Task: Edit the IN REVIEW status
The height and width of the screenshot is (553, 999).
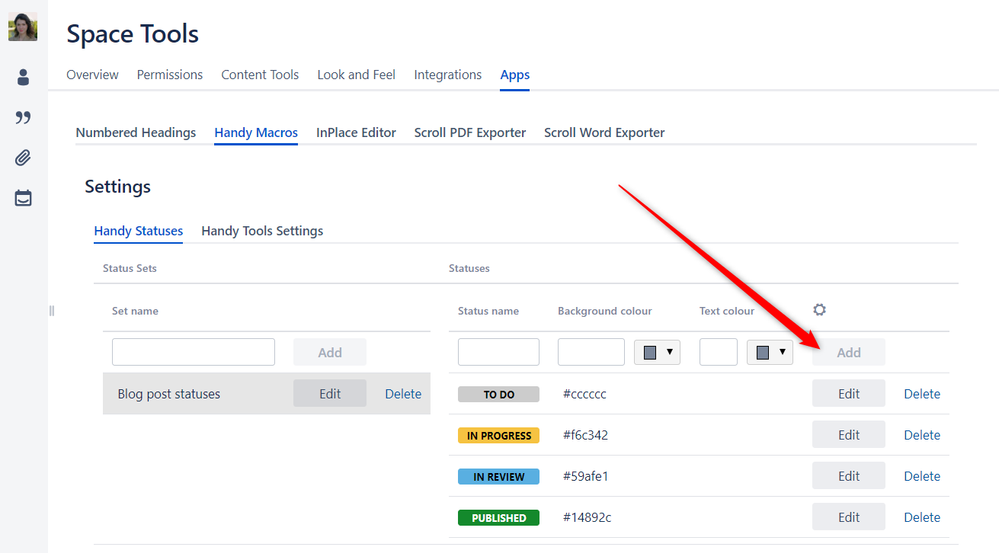Action: pyautogui.click(x=849, y=476)
